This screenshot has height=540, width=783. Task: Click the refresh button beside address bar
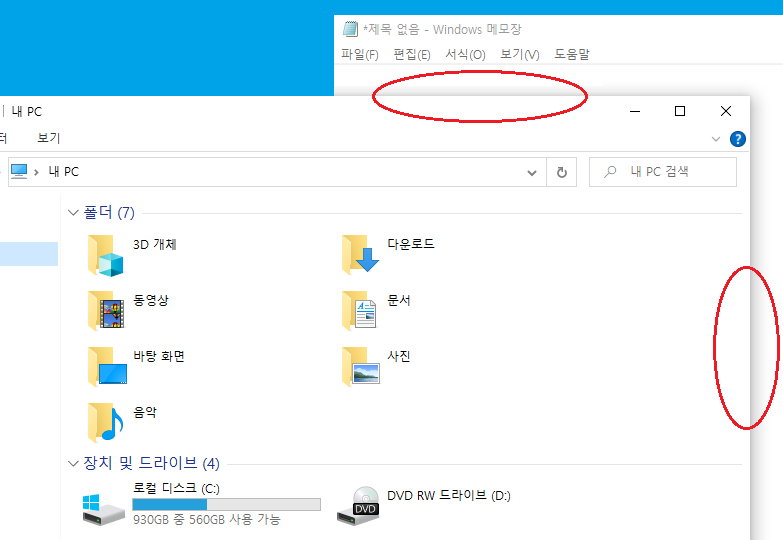(x=562, y=172)
